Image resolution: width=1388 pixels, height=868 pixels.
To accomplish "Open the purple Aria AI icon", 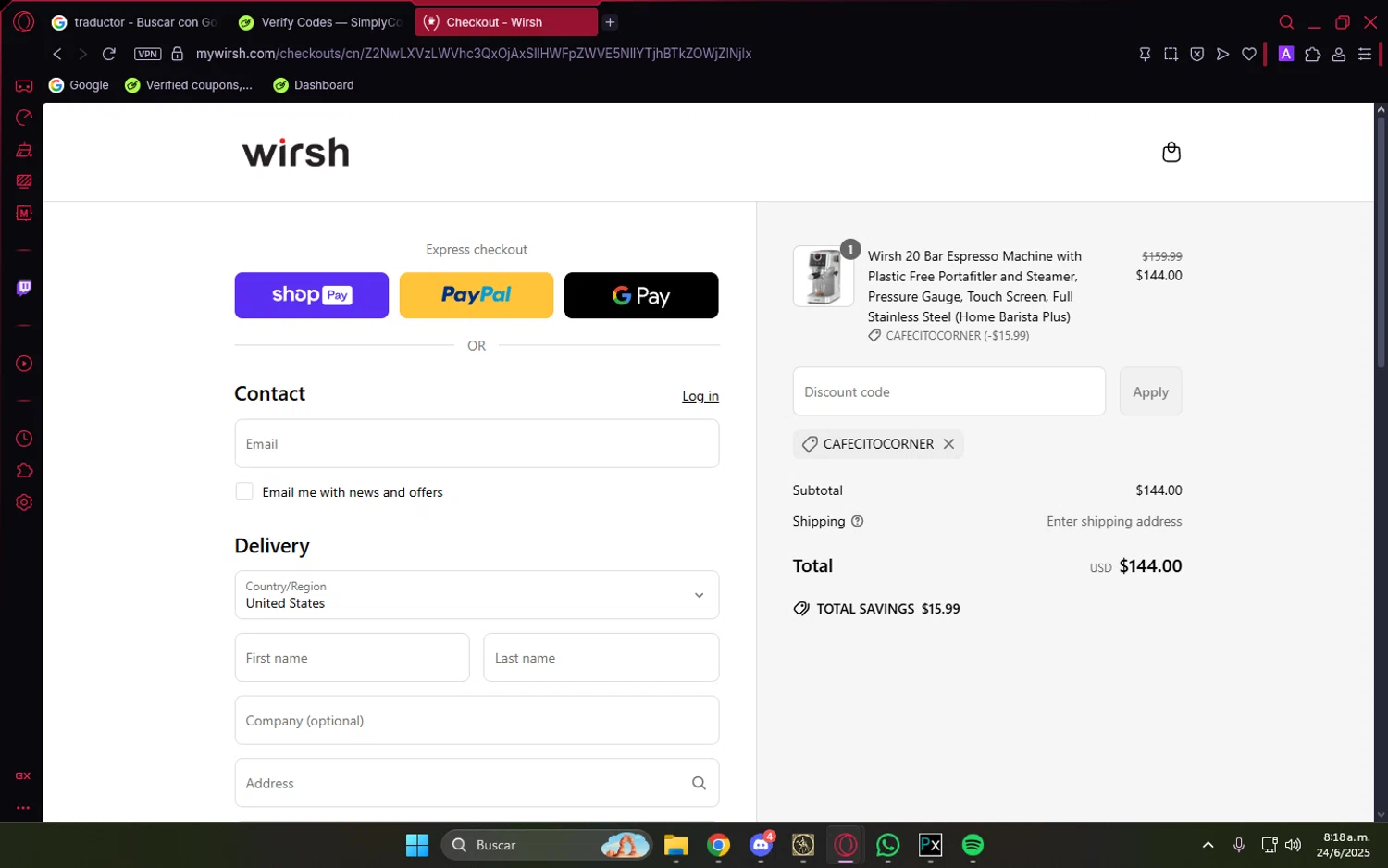I will [1285, 54].
